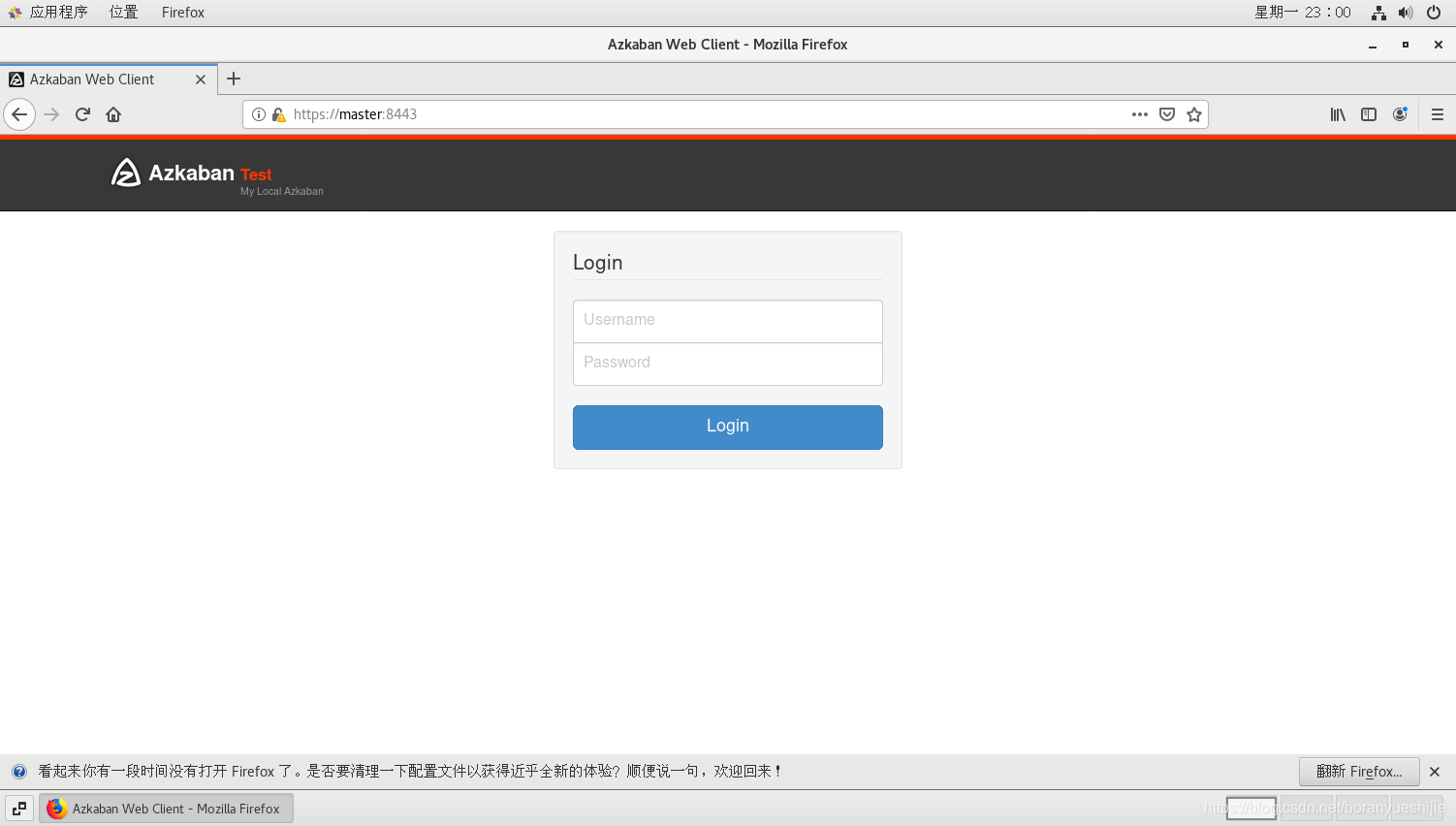Click the blue Login button
Screen dimensions: 1456x826
(728, 428)
